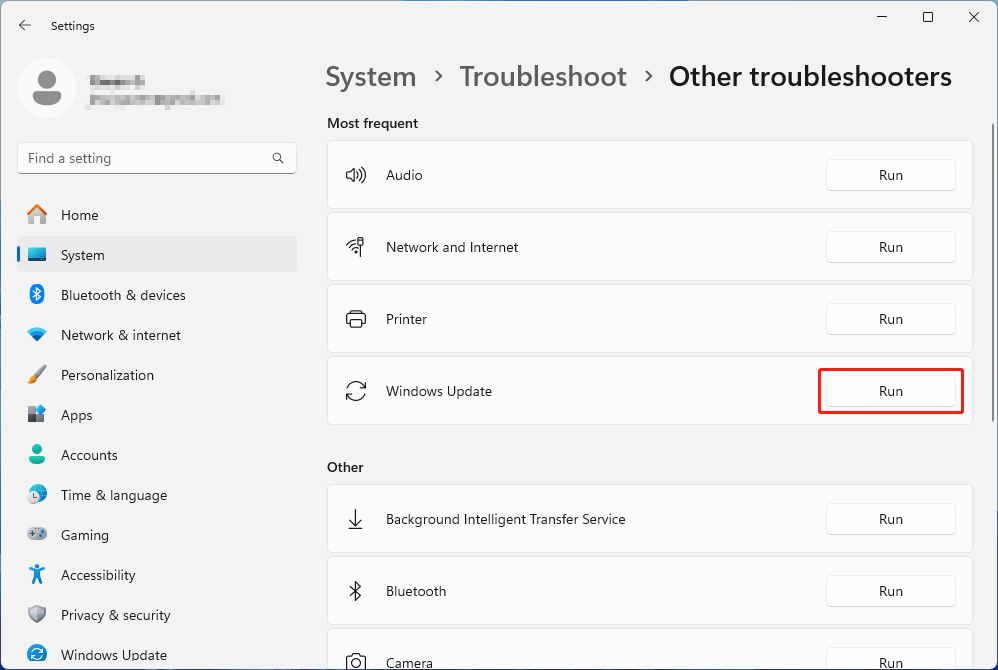Select the Home icon in the sidebar

click(37, 215)
